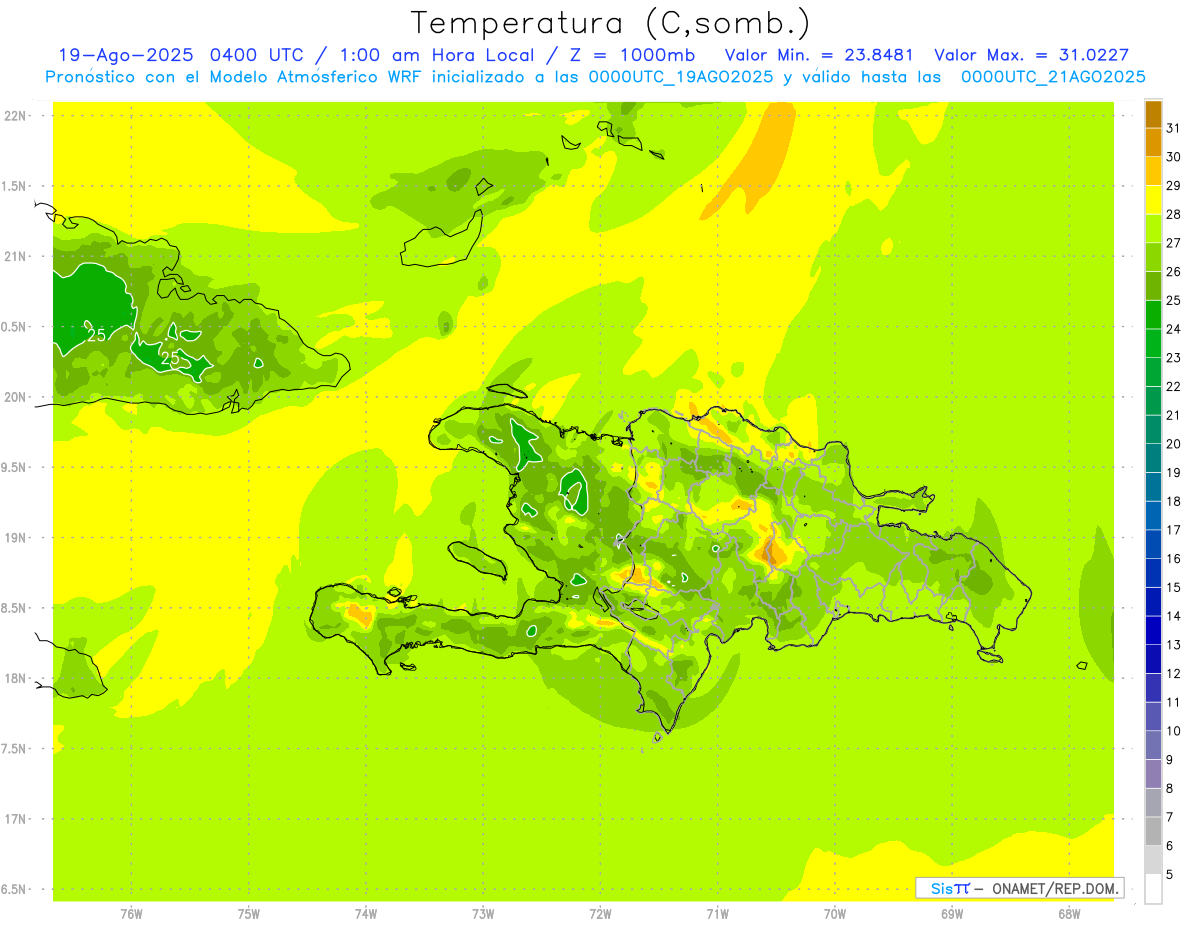Click the green legend swatch between 24 and 25
The width and height of the screenshot is (1200, 927).
pos(1153,314)
